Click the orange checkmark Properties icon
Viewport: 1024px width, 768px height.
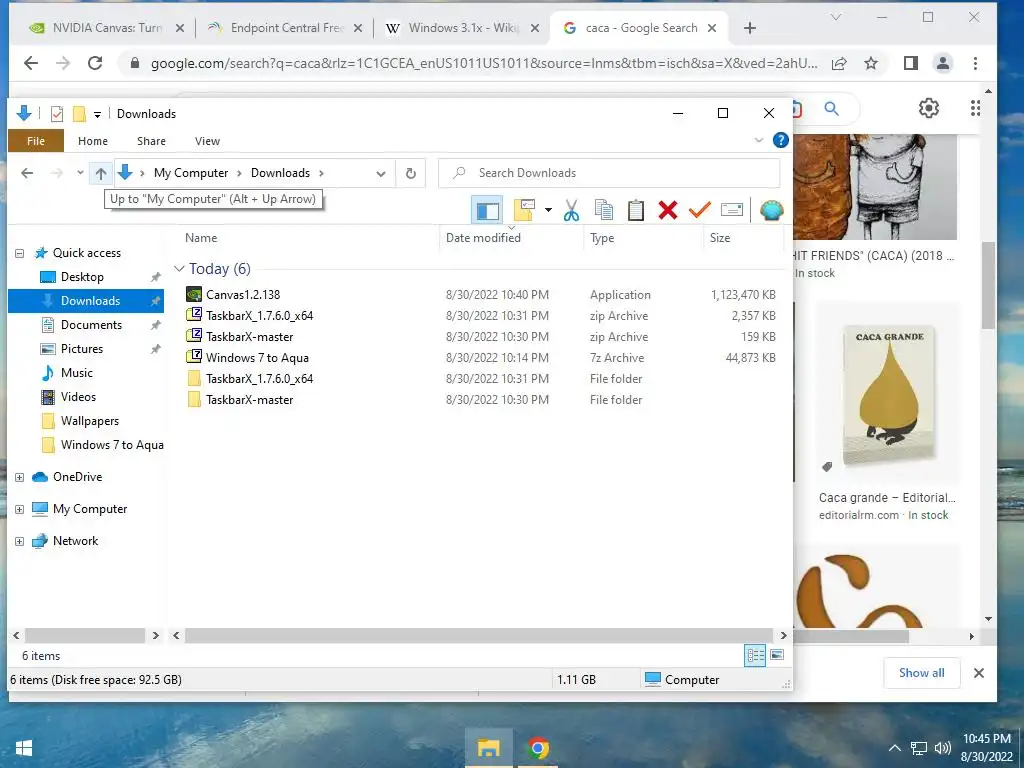(x=699, y=210)
